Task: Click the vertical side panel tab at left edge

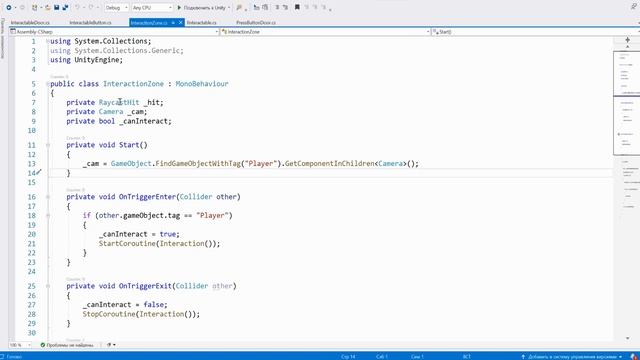Action: [x=2, y=39]
